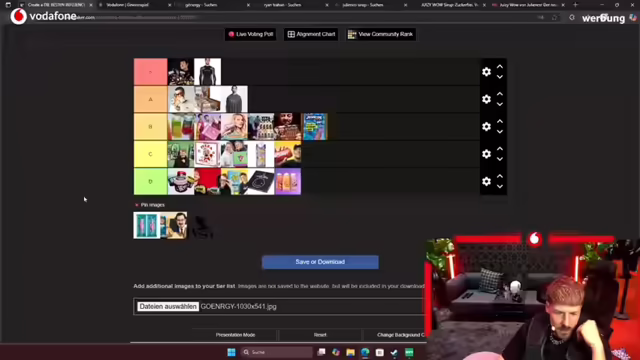Move tier C row down with arrow
Screen dimensions: 640x360
[500, 159]
